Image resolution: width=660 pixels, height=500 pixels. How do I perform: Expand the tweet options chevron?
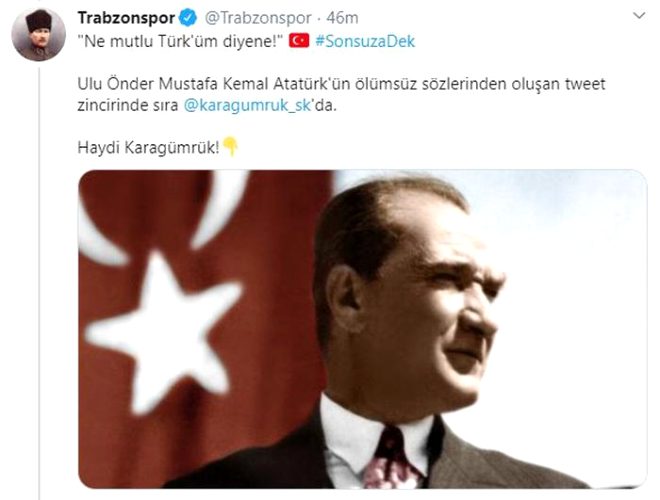639,16
